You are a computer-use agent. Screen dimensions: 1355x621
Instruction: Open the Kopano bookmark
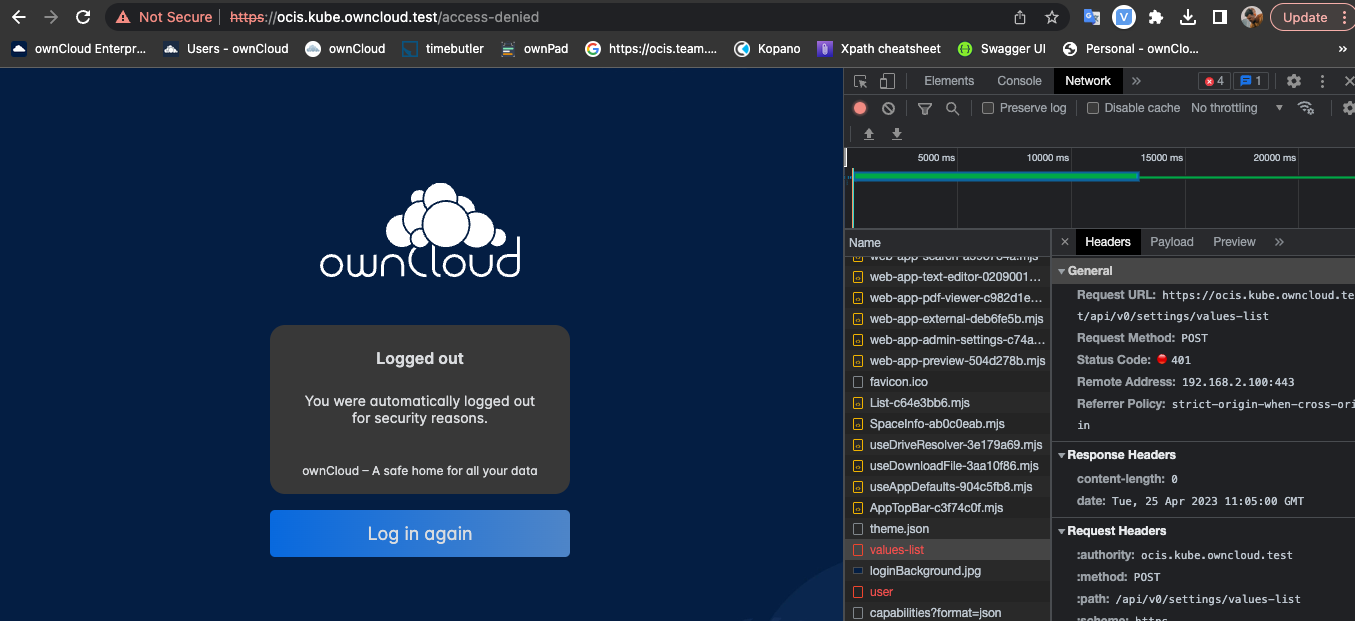[x=767, y=48]
